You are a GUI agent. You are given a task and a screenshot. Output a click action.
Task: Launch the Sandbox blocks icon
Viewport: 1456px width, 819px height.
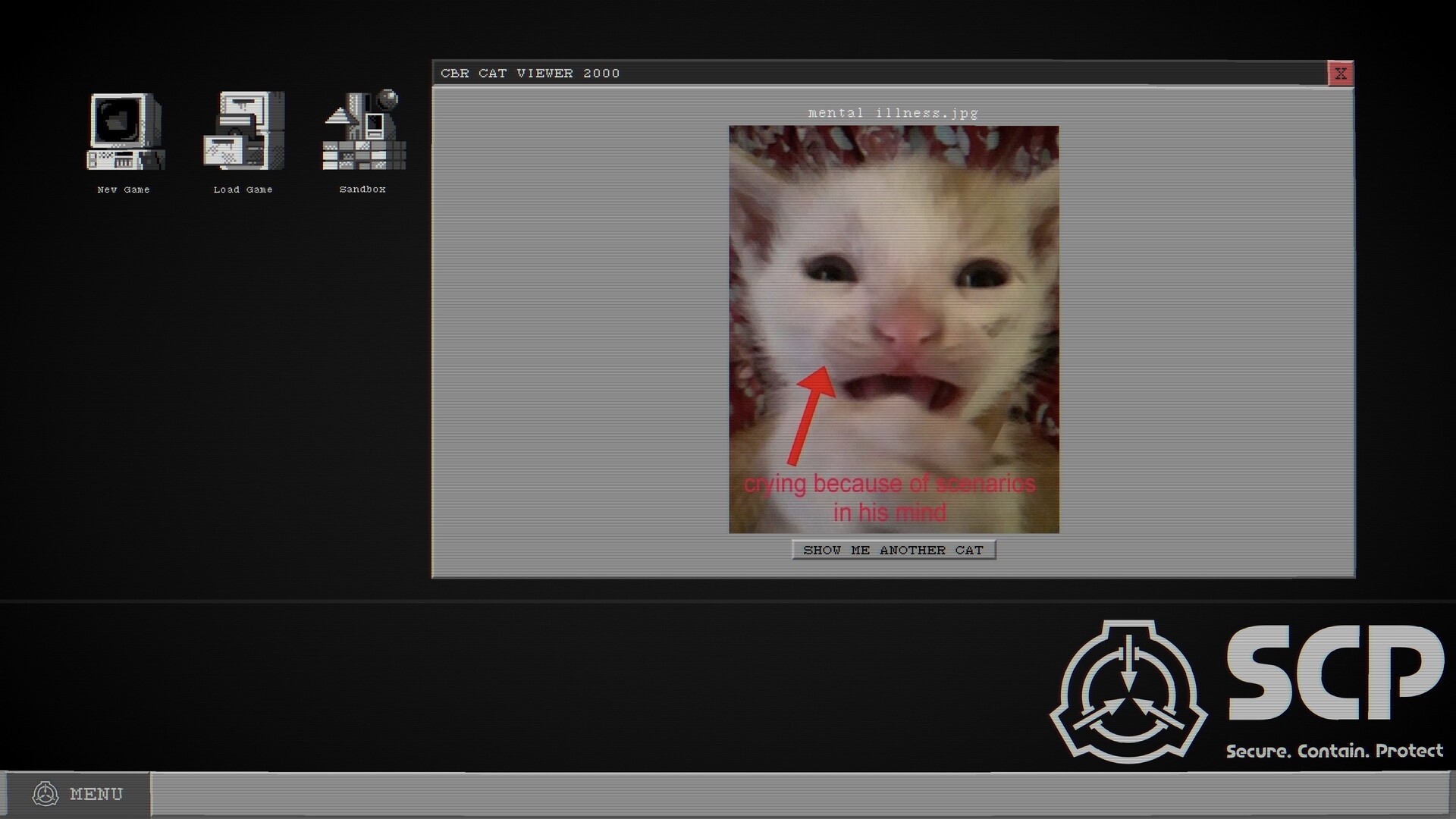tap(364, 131)
